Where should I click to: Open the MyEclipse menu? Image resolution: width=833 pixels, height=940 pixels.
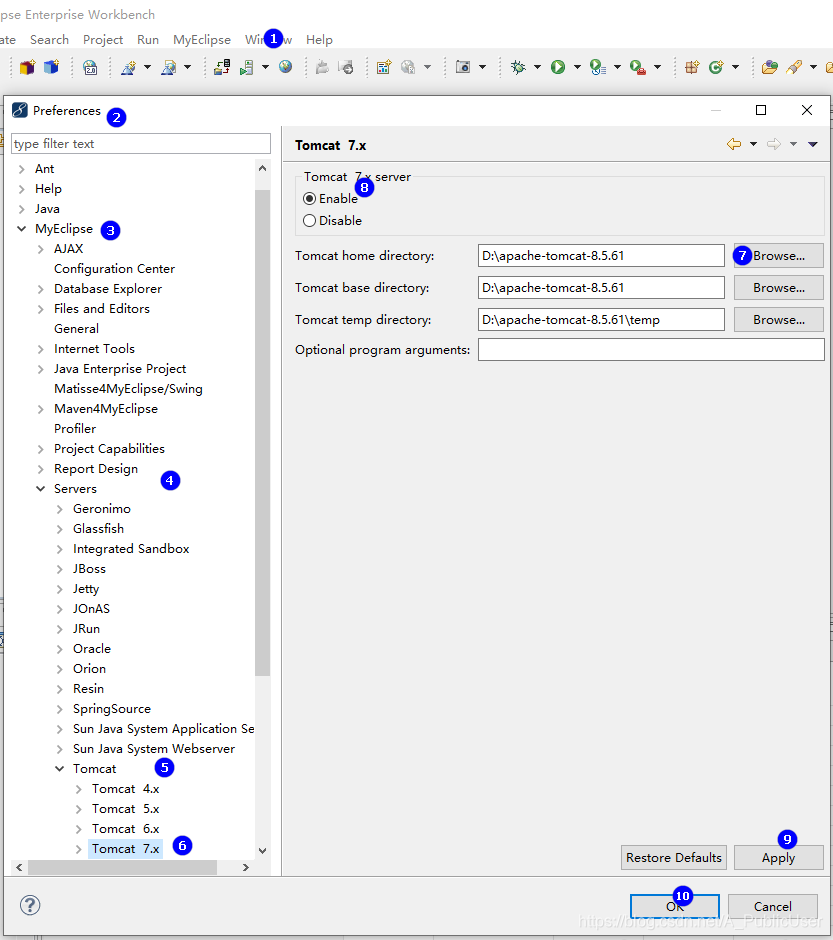coord(202,40)
